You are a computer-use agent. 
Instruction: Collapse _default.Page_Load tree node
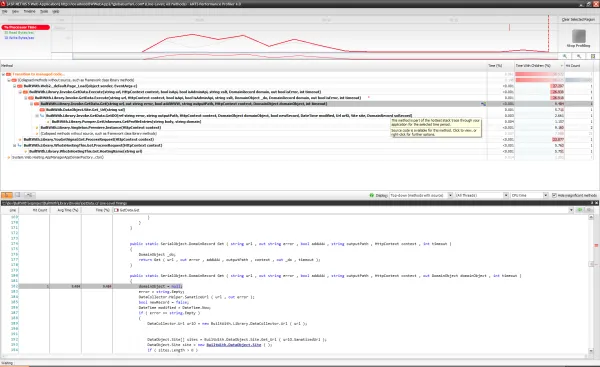[15, 86]
